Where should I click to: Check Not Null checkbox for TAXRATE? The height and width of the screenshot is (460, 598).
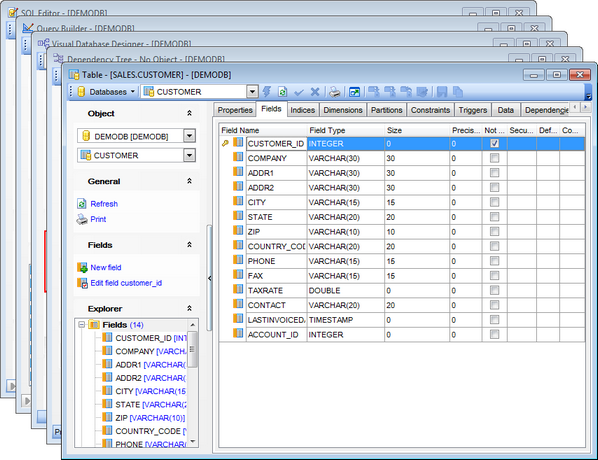click(495, 290)
